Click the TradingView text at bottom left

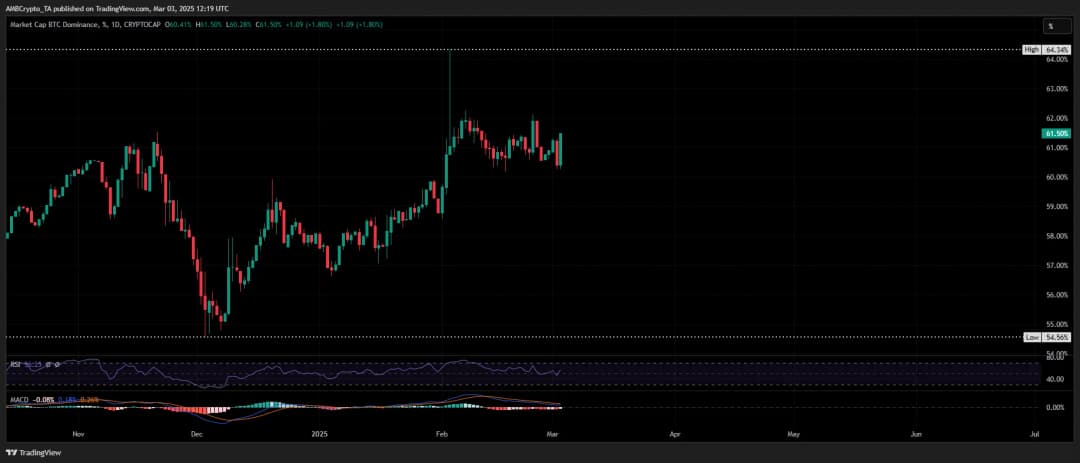coord(40,450)
